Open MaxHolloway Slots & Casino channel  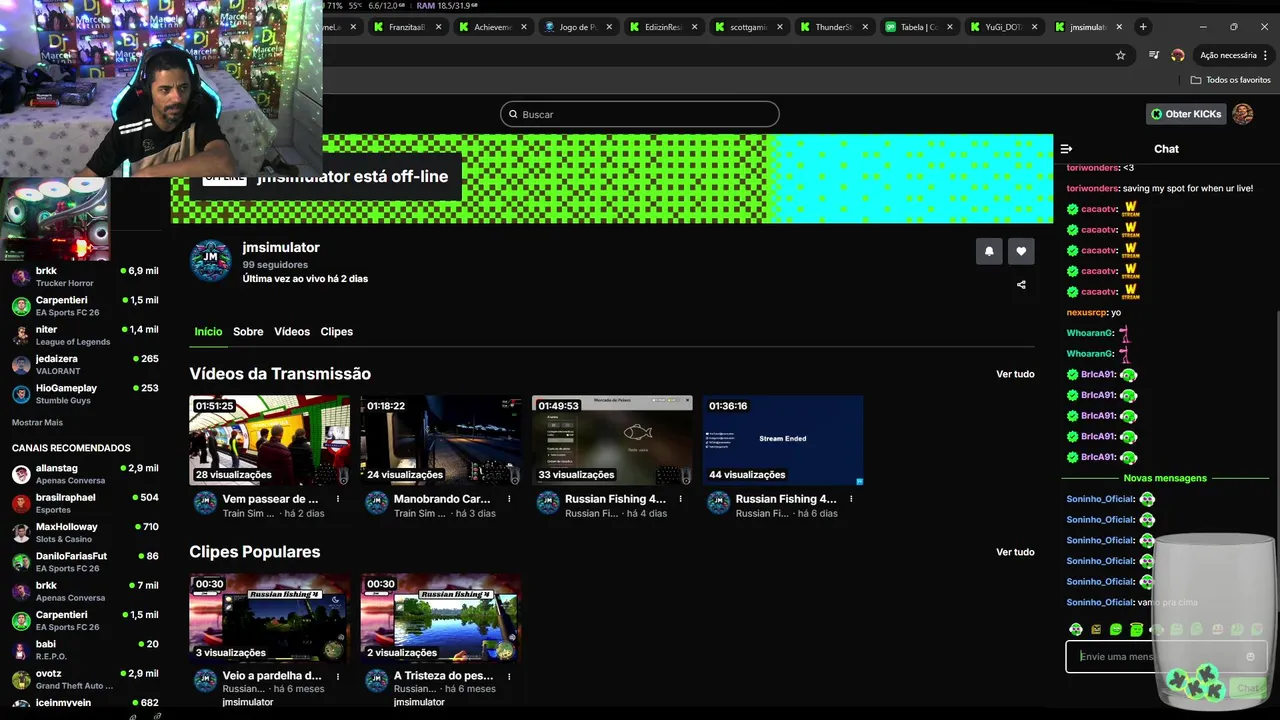(x=85, y=533)
